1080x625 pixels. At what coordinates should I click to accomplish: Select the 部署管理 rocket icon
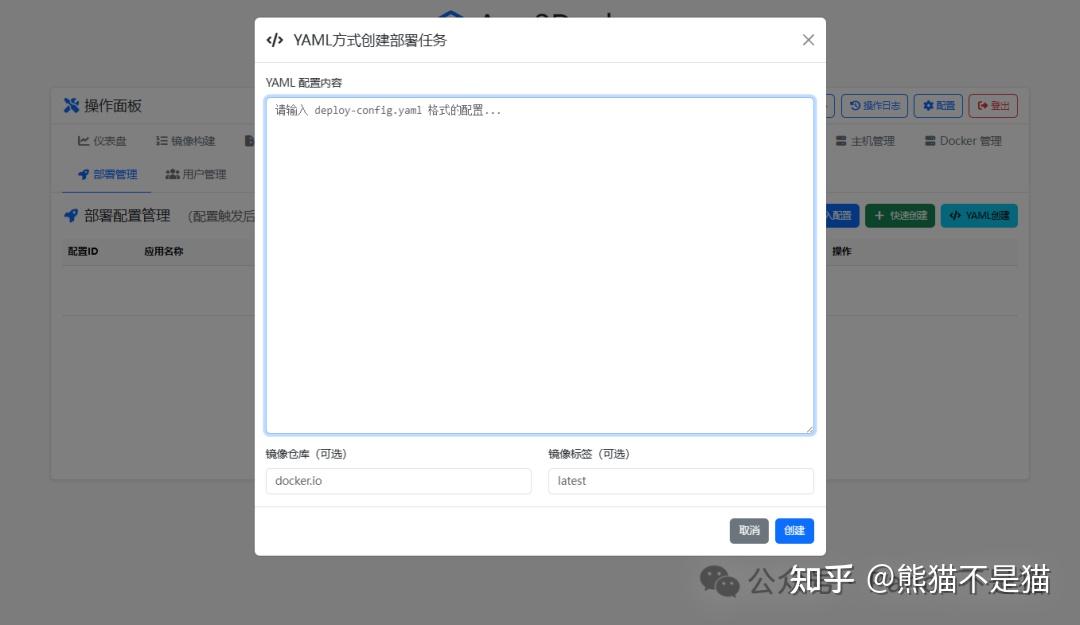point(82,173)
